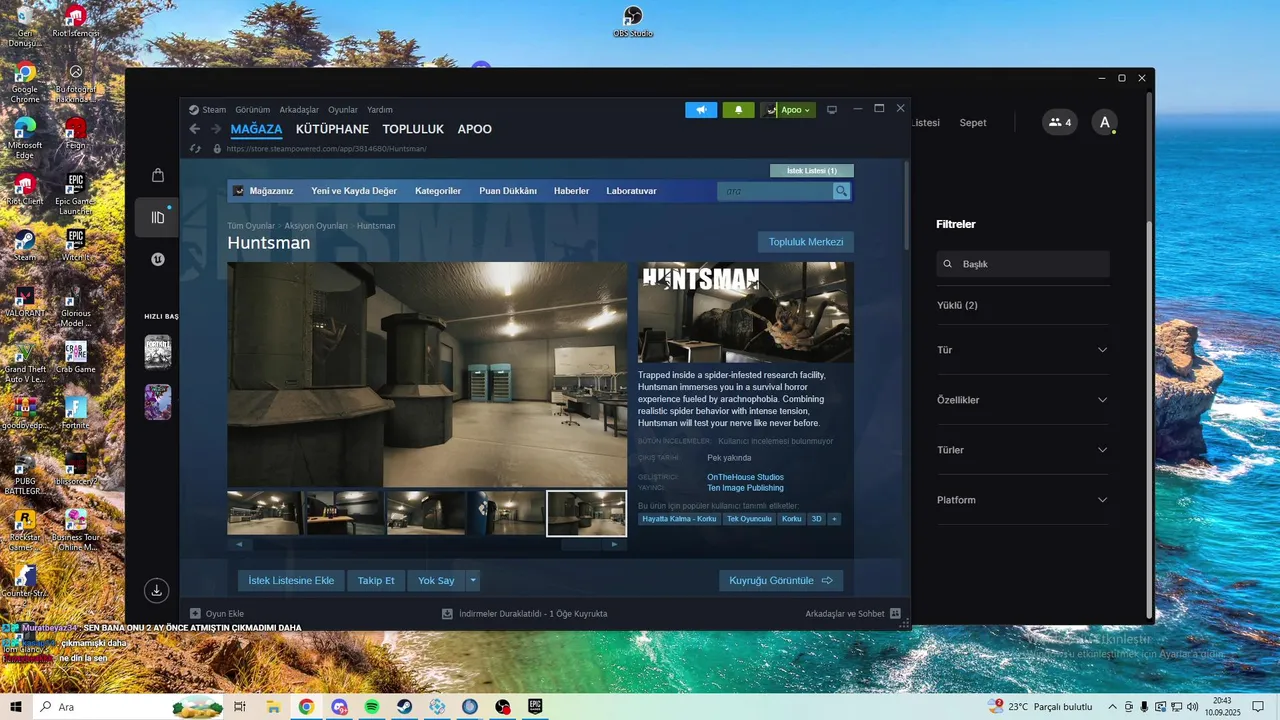
Task: Open İstek Listesi (1) button
Action: coord(812,171)
